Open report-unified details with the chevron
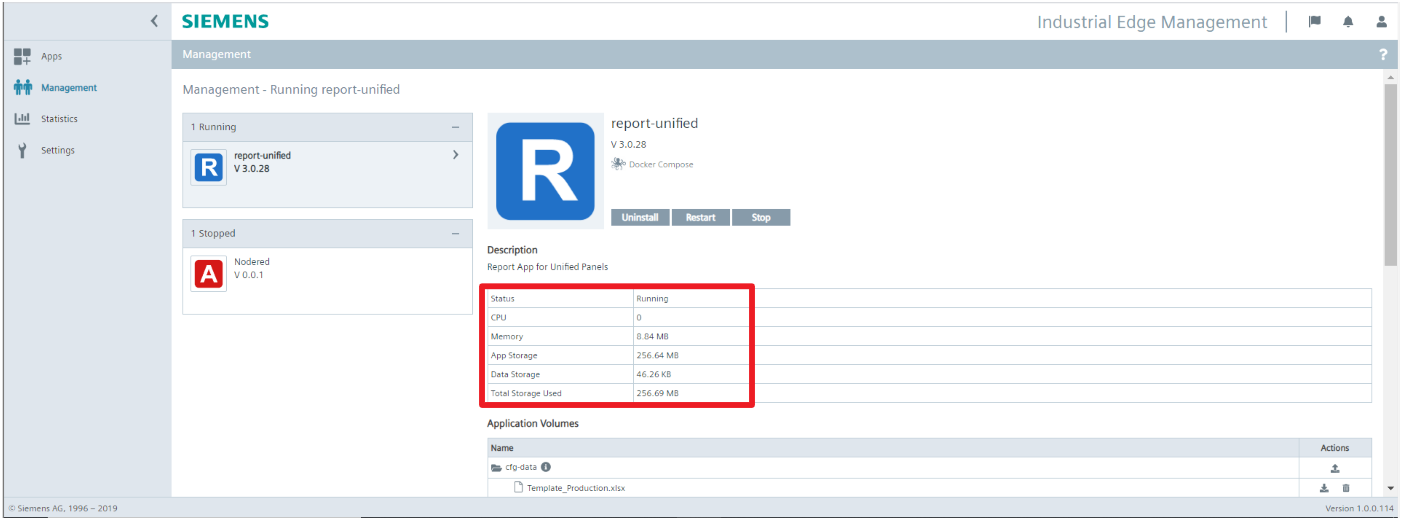The image size is (1402, 522). 455,155
